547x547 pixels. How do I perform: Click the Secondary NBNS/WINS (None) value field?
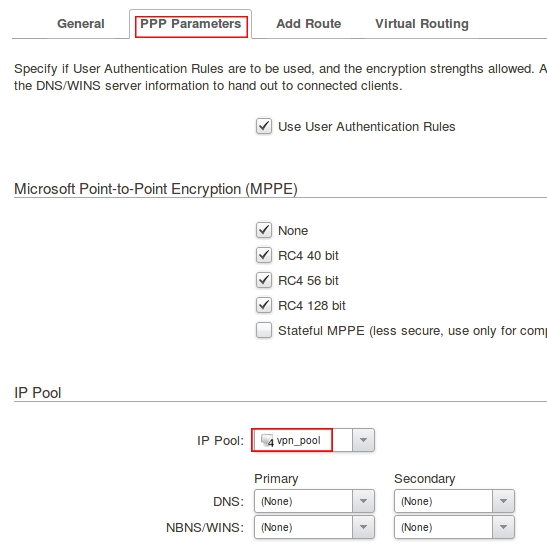(x=443, y=527)
